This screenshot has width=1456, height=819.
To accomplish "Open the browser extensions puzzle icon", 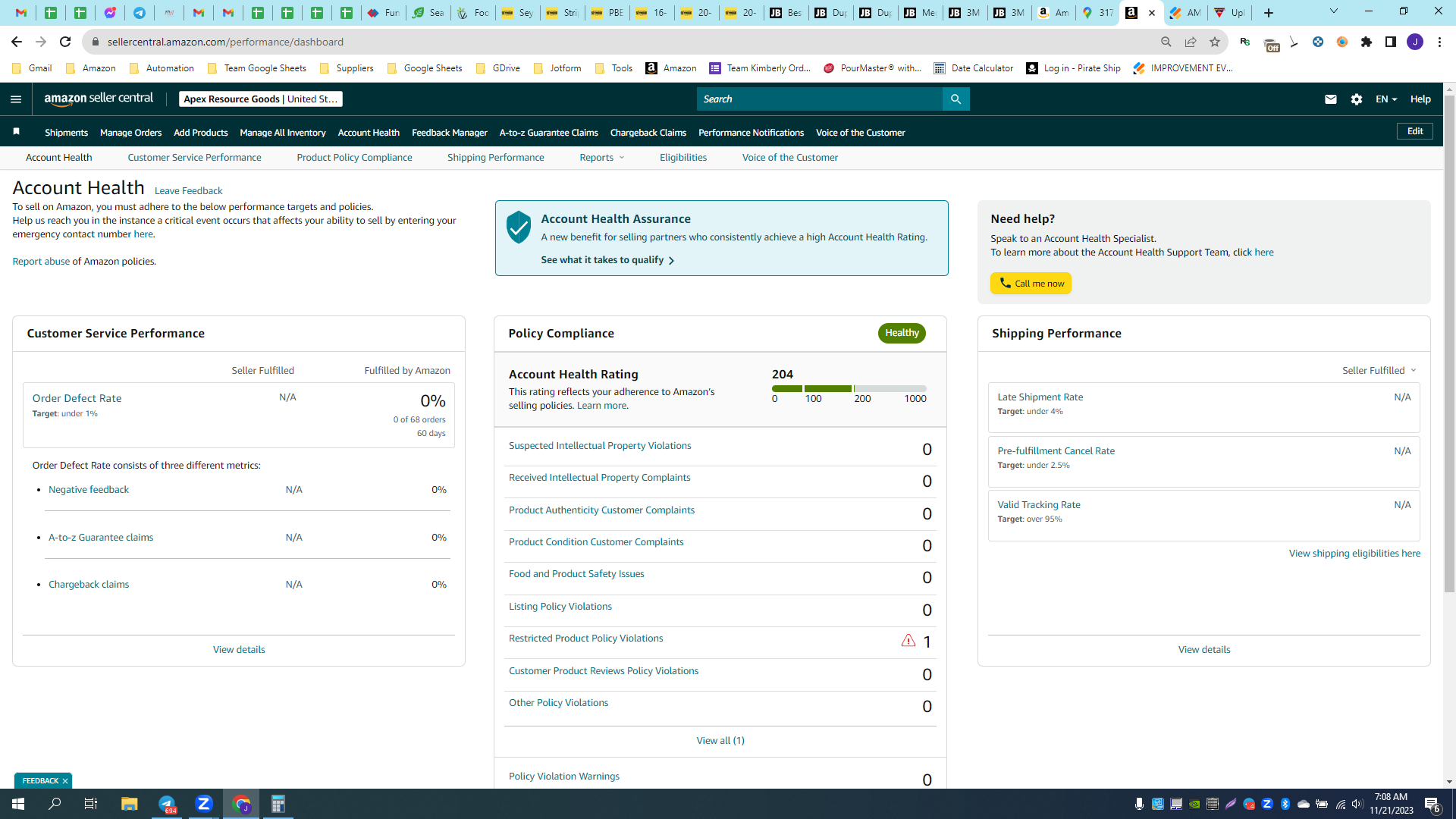I will coord(1367,42).
